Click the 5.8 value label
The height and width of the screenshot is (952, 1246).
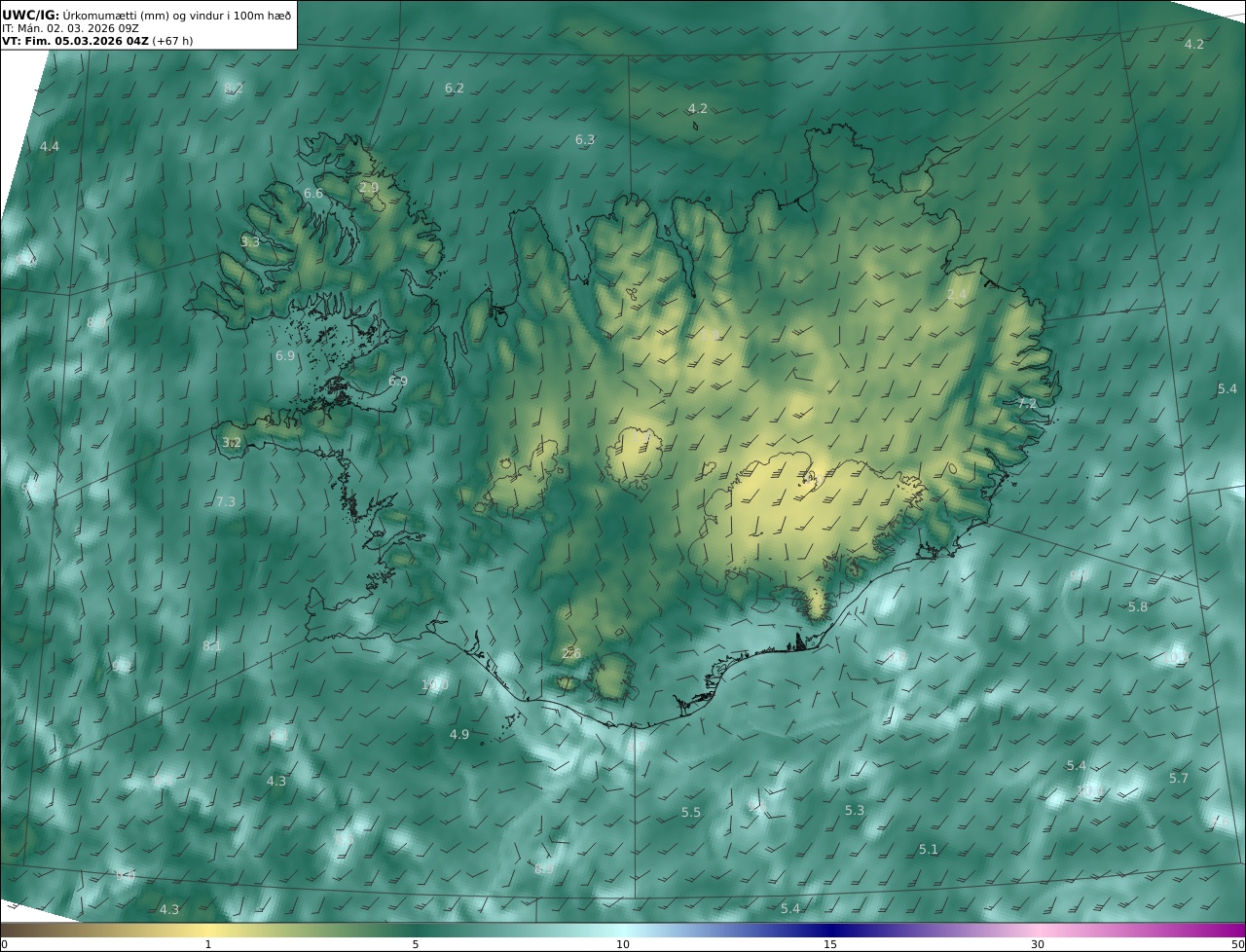point(1138,606)
